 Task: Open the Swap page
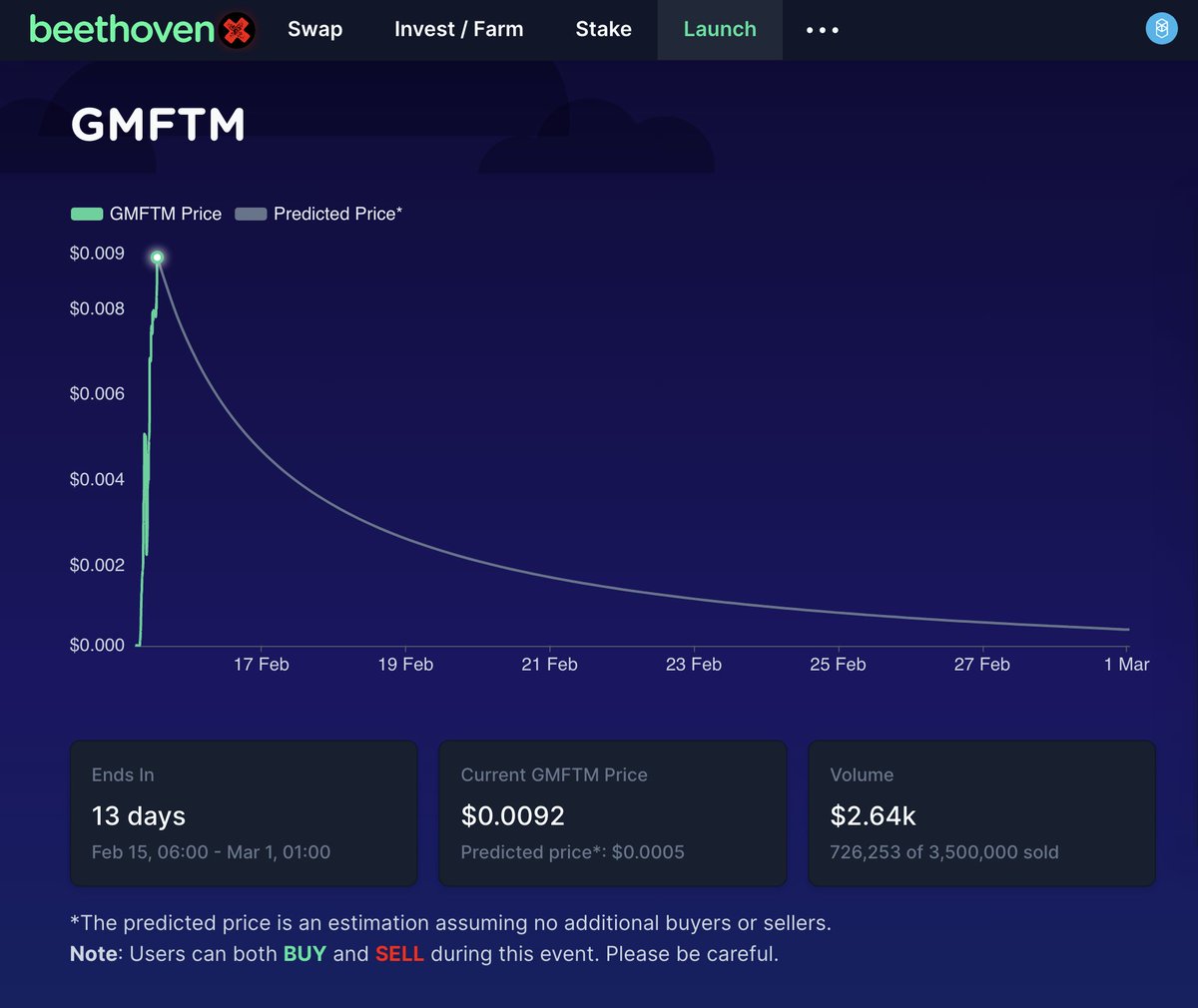[x=314, y=29]
